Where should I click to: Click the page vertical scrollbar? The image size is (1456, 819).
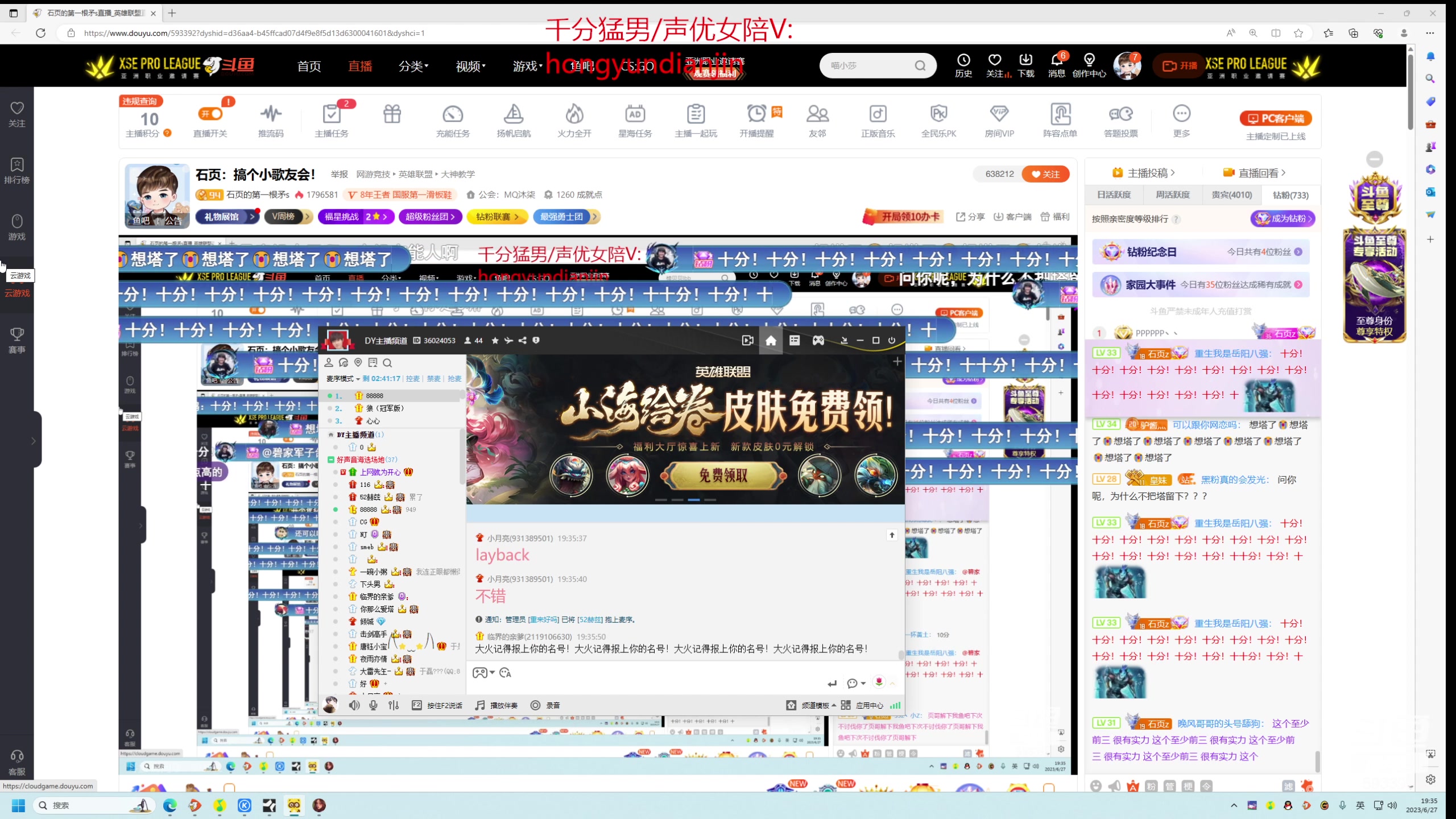pos(1410,91)
